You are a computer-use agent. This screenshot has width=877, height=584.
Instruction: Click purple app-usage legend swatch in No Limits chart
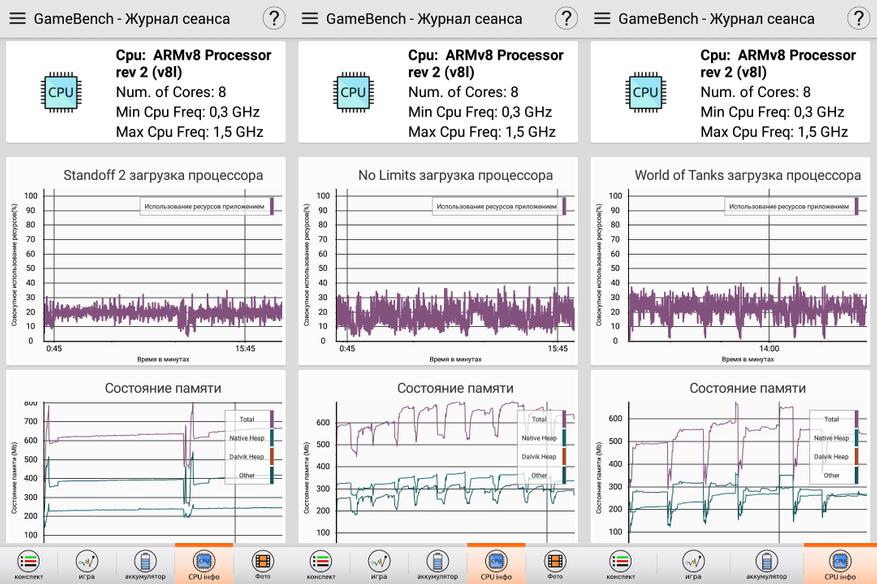[x=564, y=206]
